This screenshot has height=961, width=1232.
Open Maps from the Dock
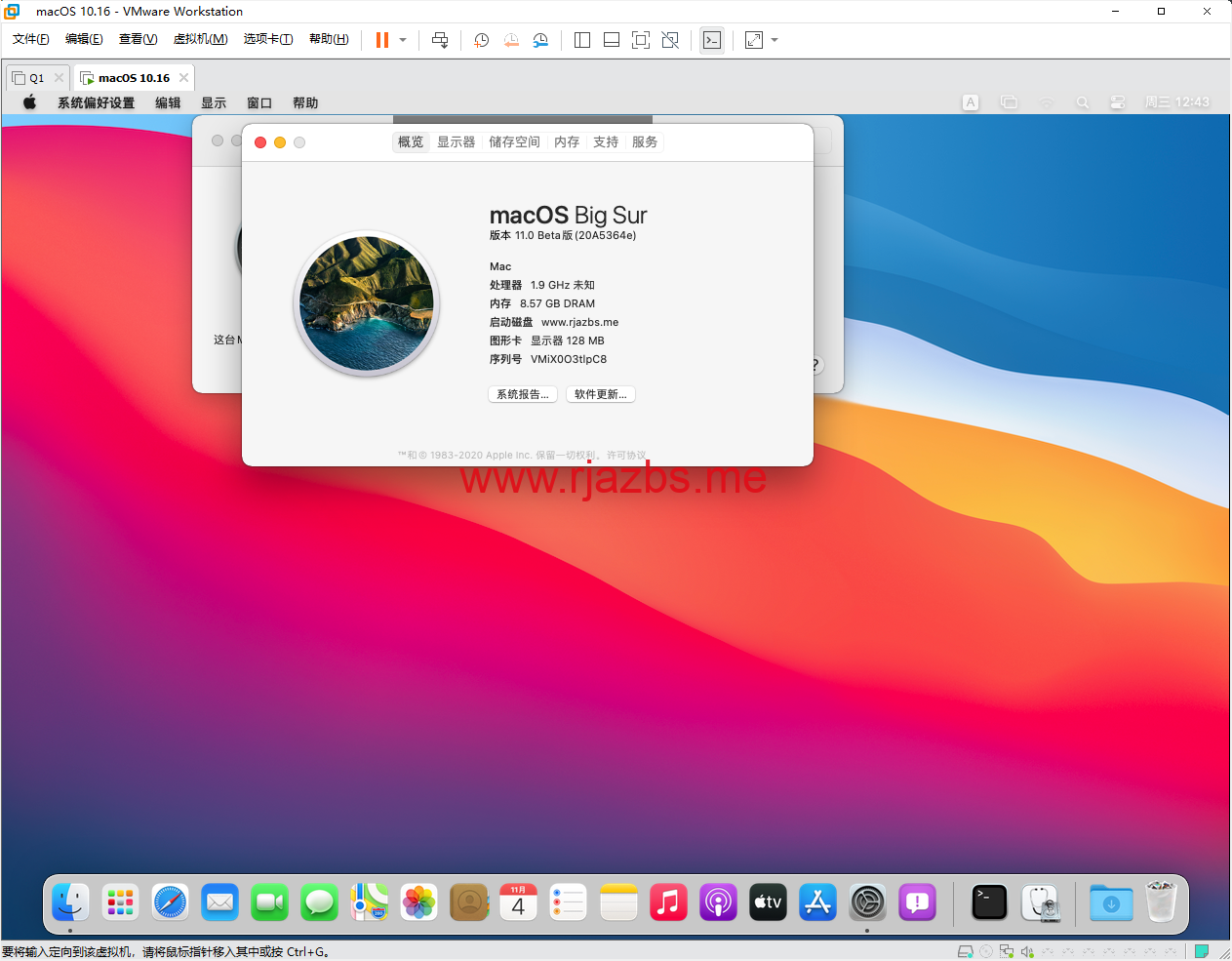click(x=369, y=902)
